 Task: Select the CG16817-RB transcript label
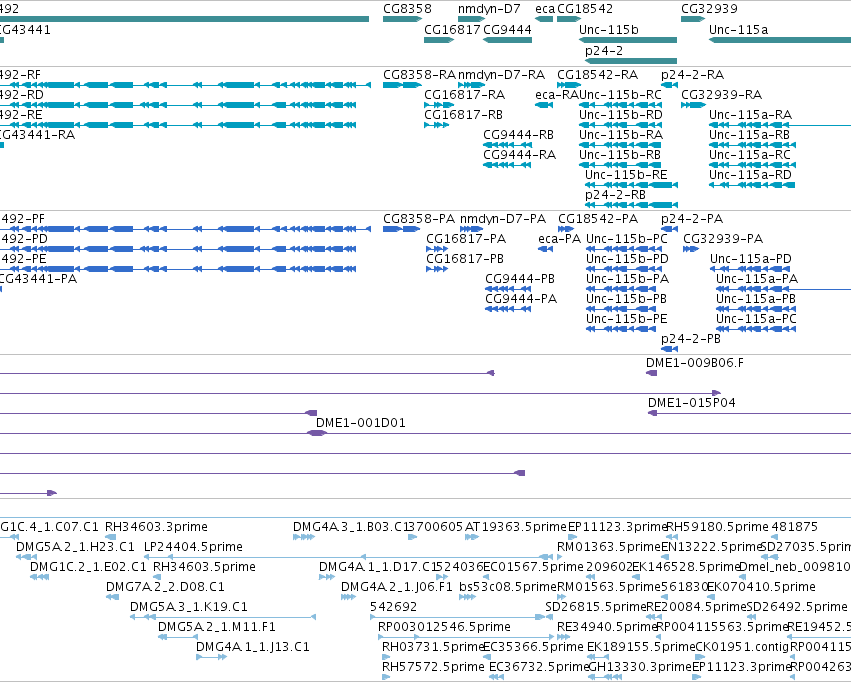463,114
